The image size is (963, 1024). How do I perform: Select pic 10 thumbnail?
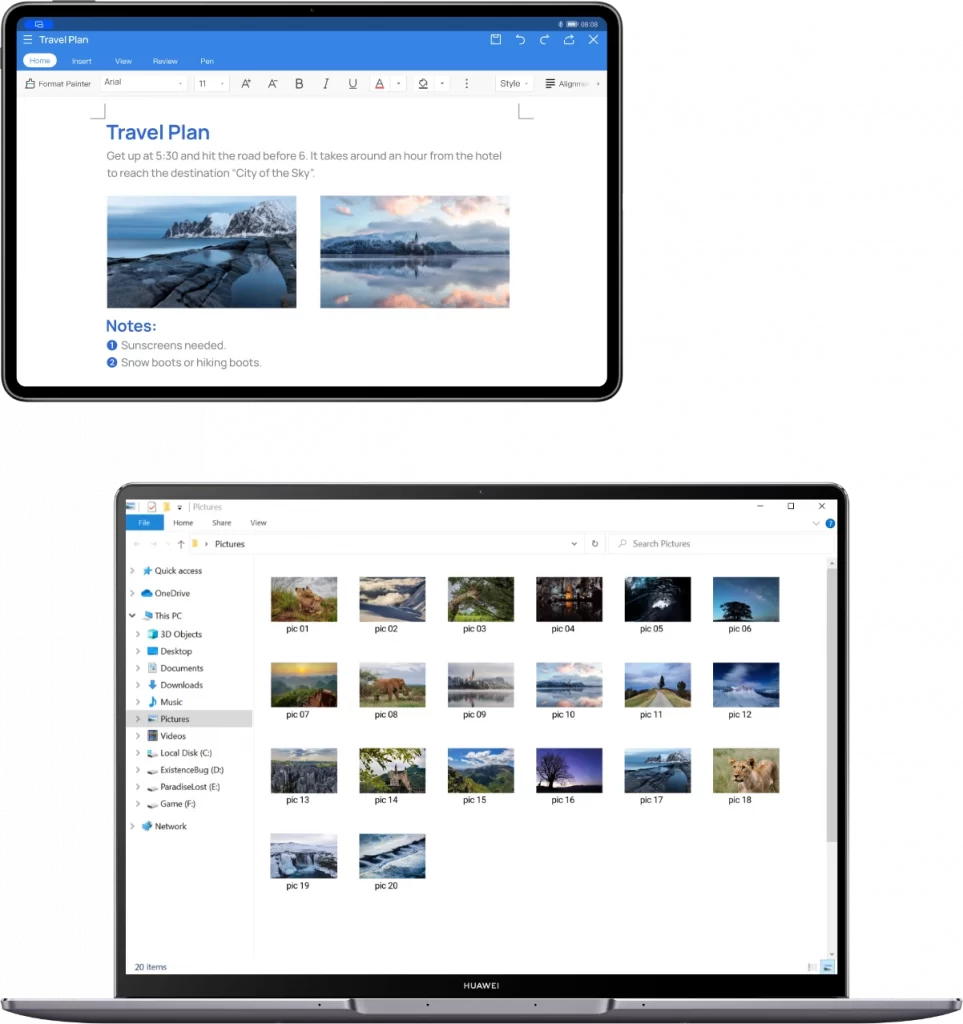tap(569, 685)
